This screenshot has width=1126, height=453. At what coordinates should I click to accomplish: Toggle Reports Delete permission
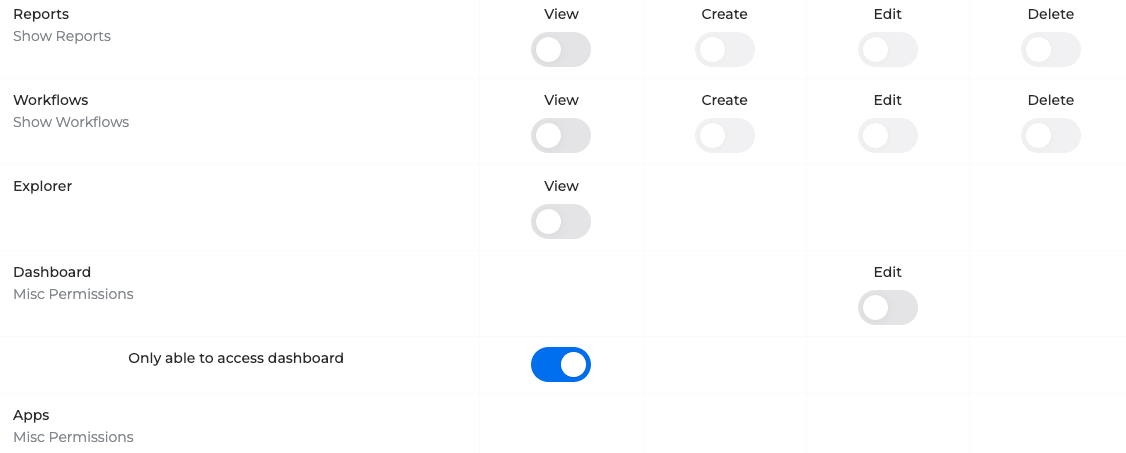[1051, 50]
